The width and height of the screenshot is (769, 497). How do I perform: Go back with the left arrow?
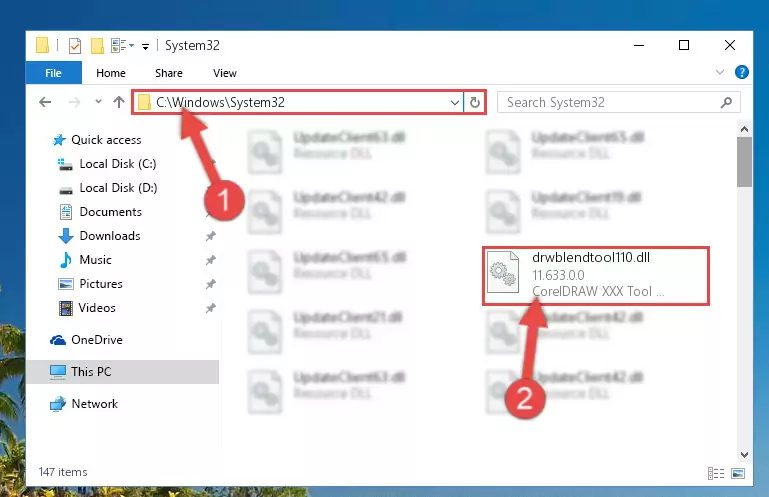click(45, 102)
